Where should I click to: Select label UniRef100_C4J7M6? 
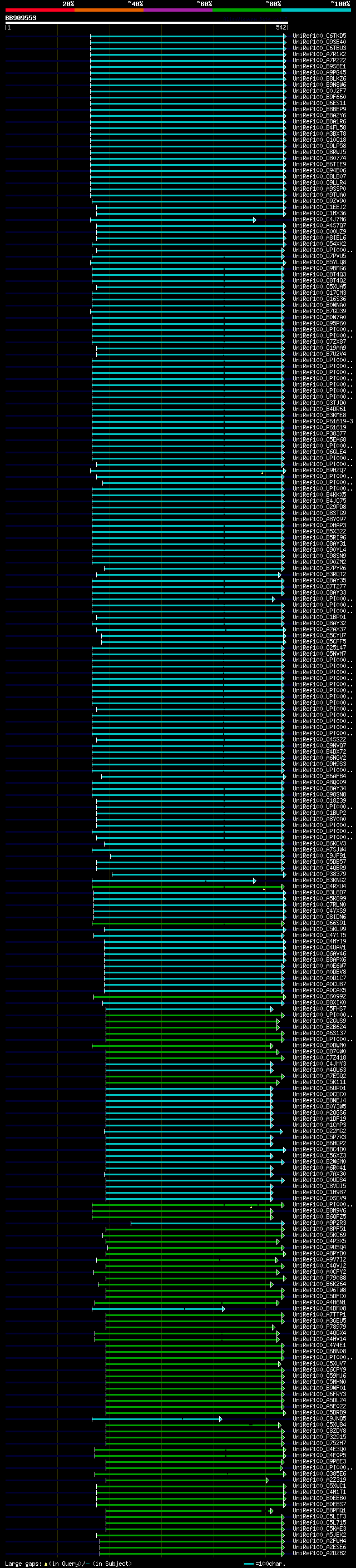[x=319, y=220]
